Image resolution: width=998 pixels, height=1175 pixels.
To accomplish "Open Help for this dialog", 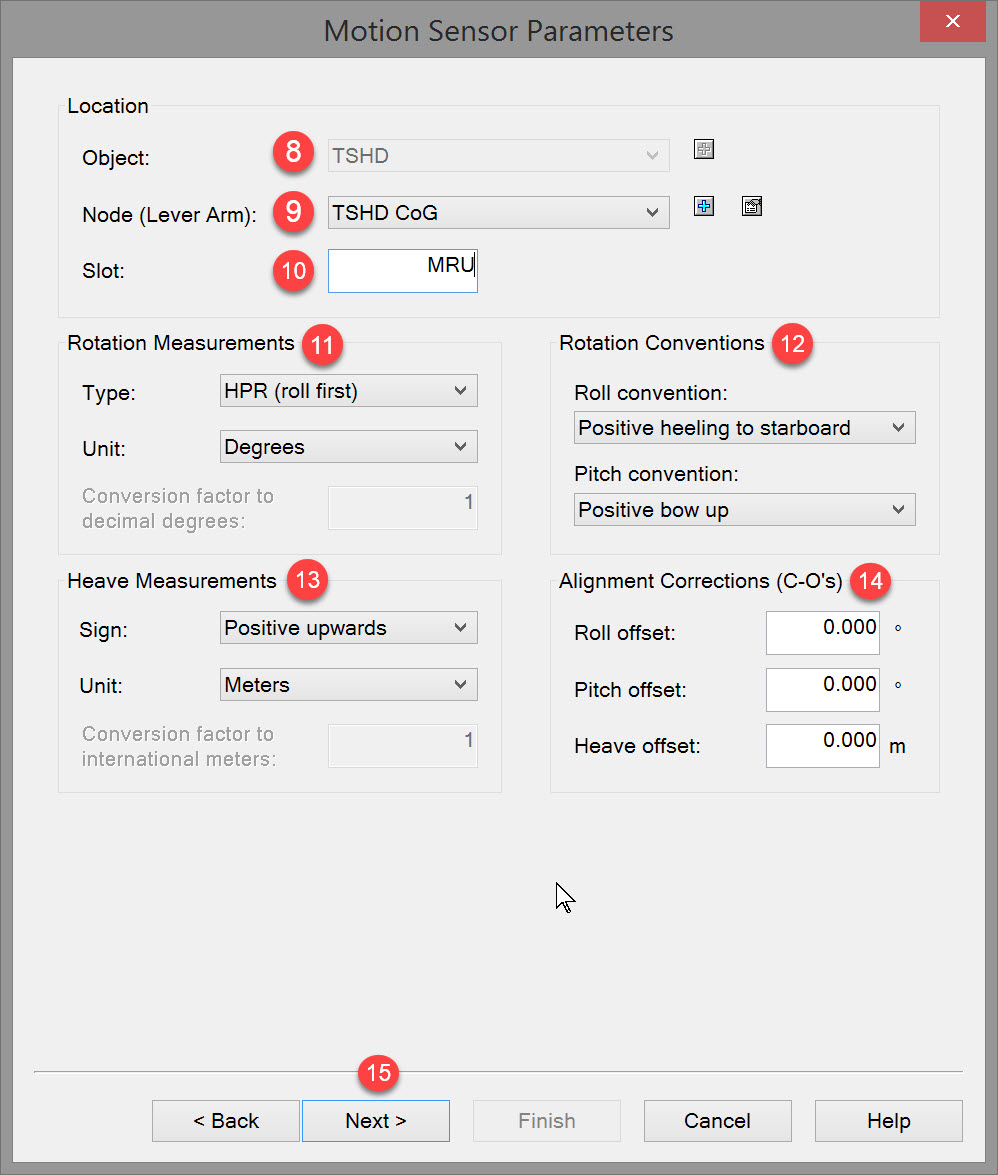I will (888, 1121).
